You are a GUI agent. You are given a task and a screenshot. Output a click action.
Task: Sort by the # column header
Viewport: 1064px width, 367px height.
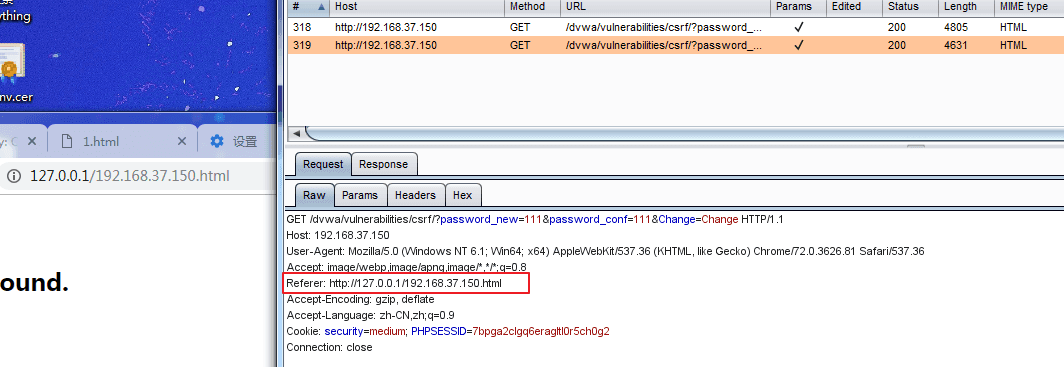[308, 7]
